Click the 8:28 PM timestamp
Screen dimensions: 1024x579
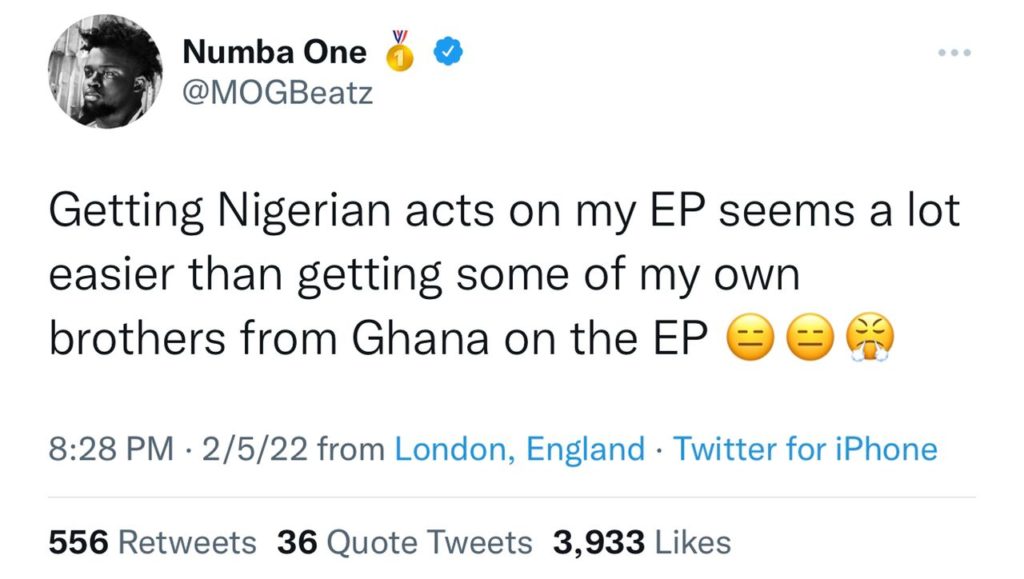pos(111,449)
